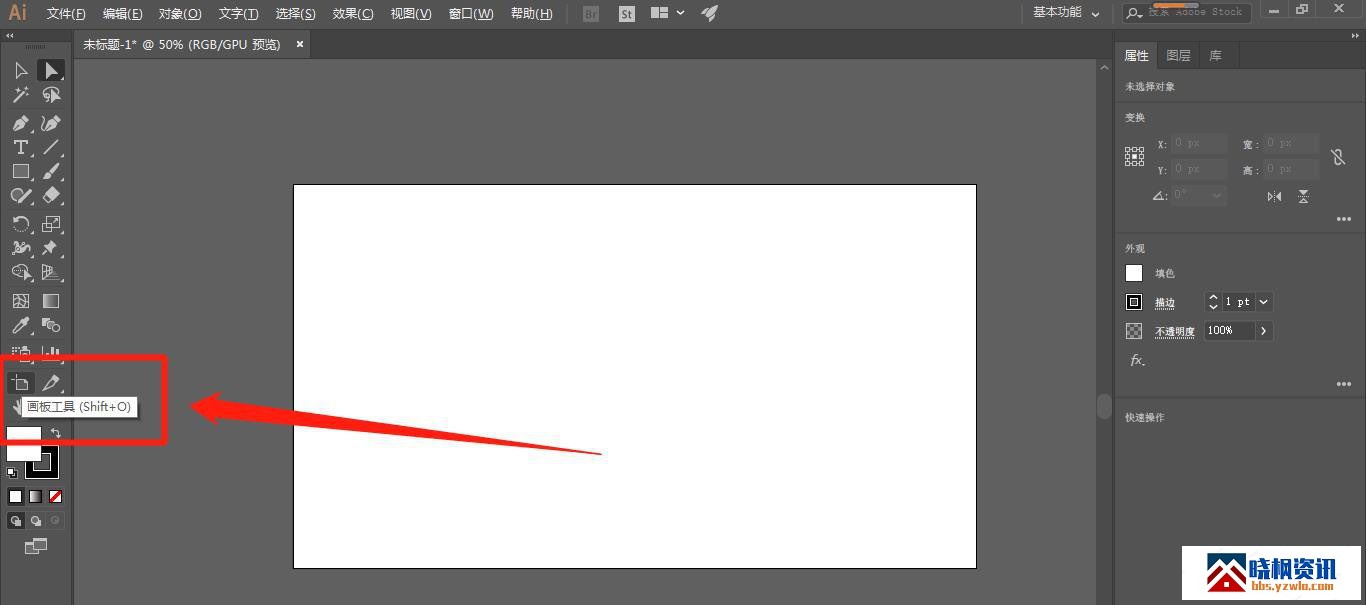Activate the Rotate tool
1366x605 pixels.
pos(20,224)
